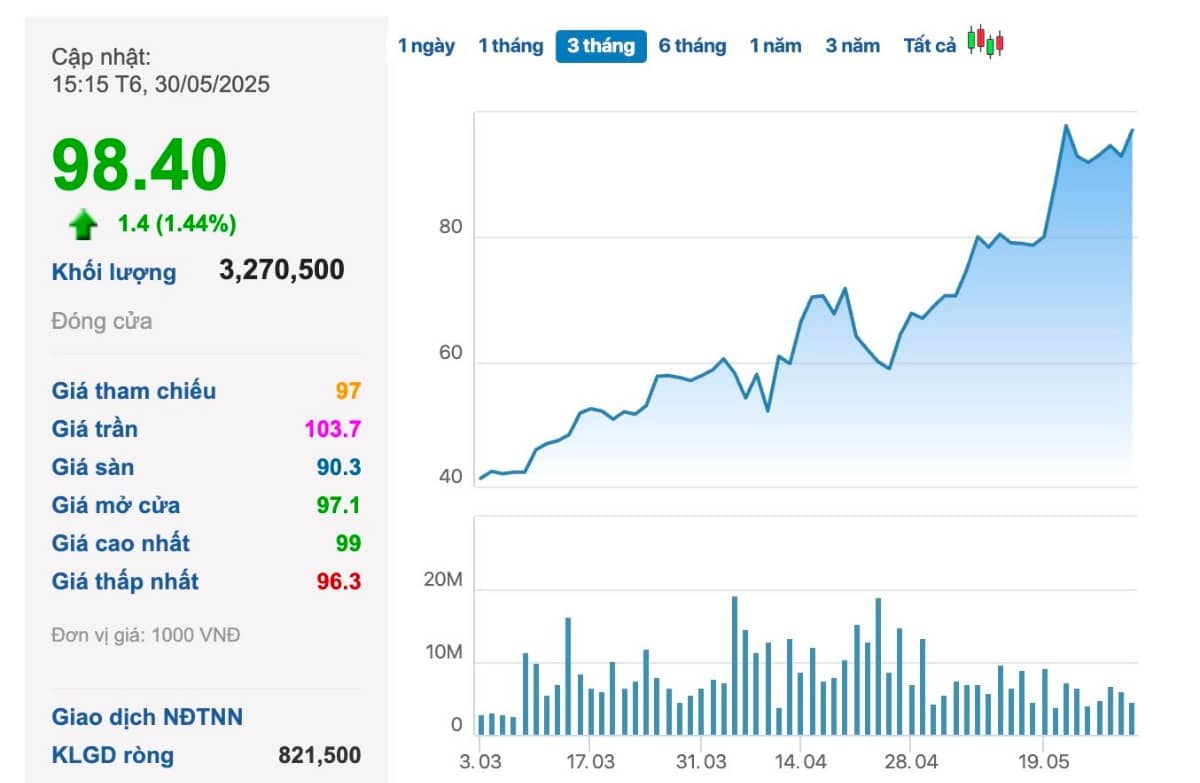Click the green up arrow icon

[83, 225]
